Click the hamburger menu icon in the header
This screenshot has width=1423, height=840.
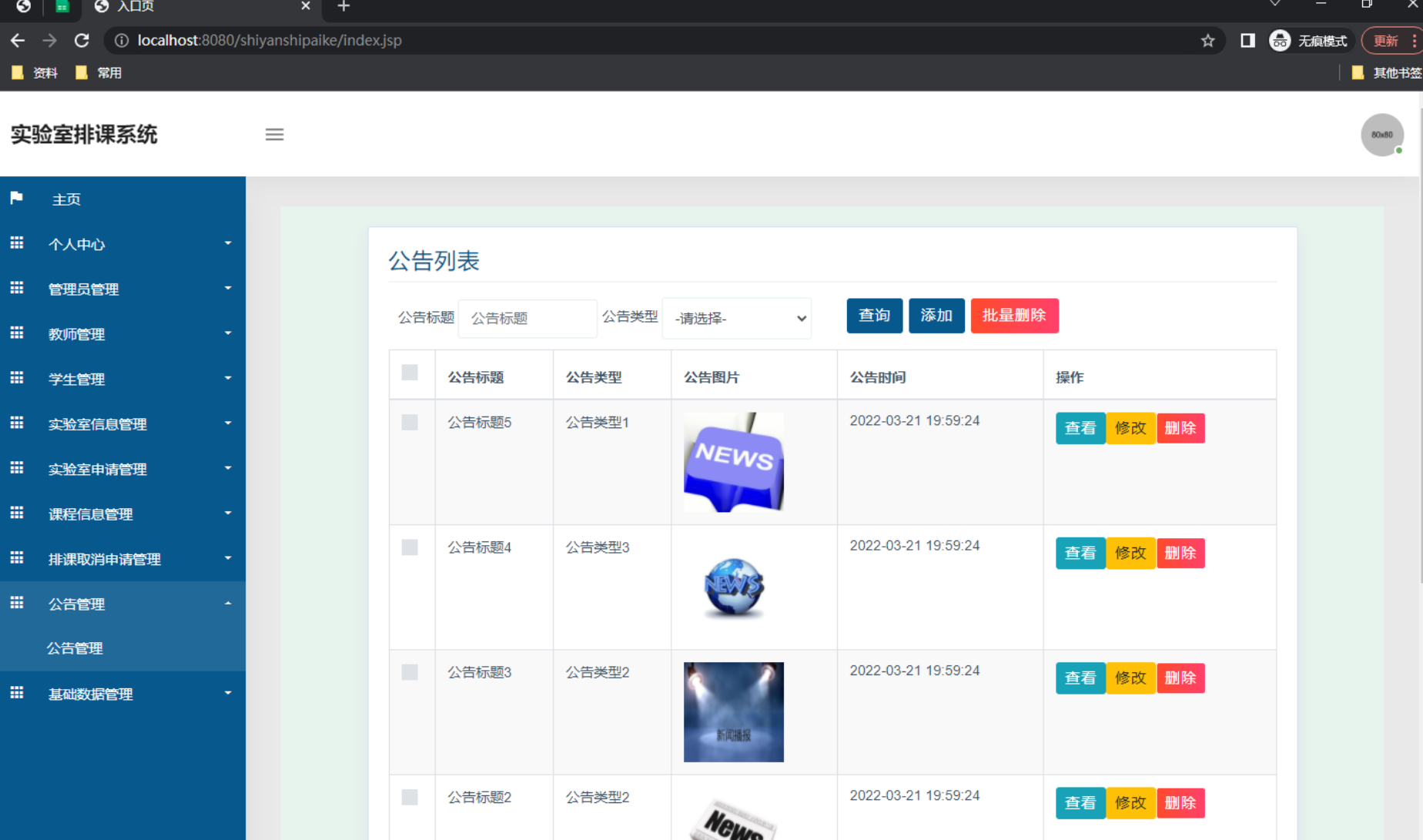pyautogui.click(x=274, y=134)
